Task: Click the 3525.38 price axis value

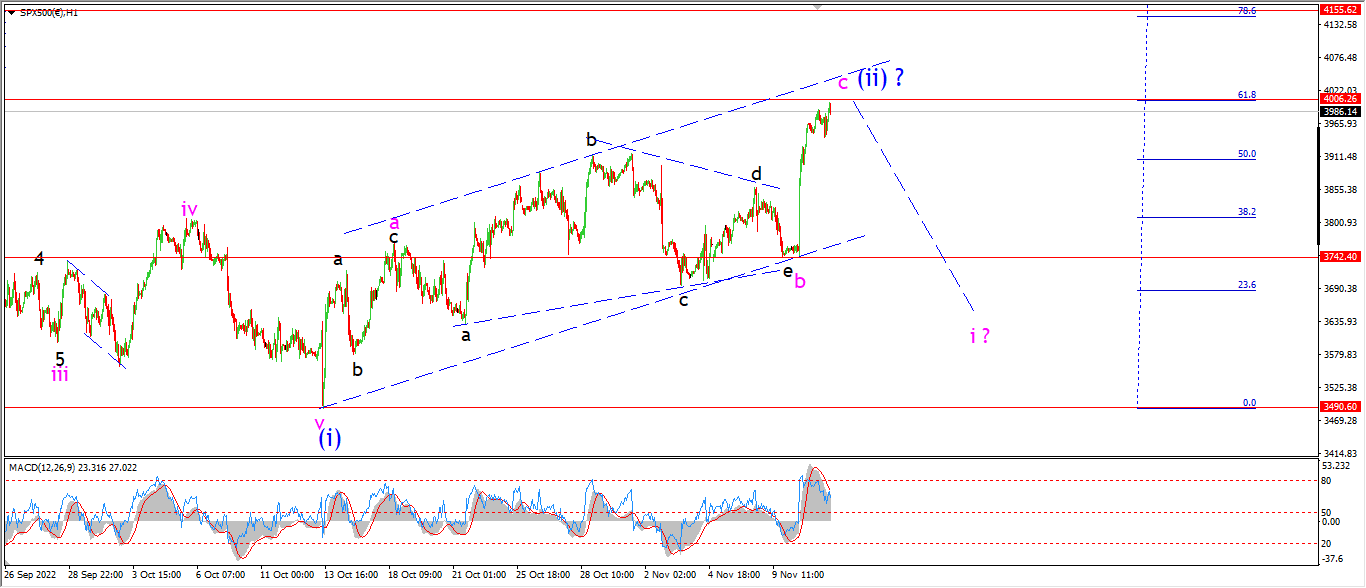Action: coord(1339,388)
